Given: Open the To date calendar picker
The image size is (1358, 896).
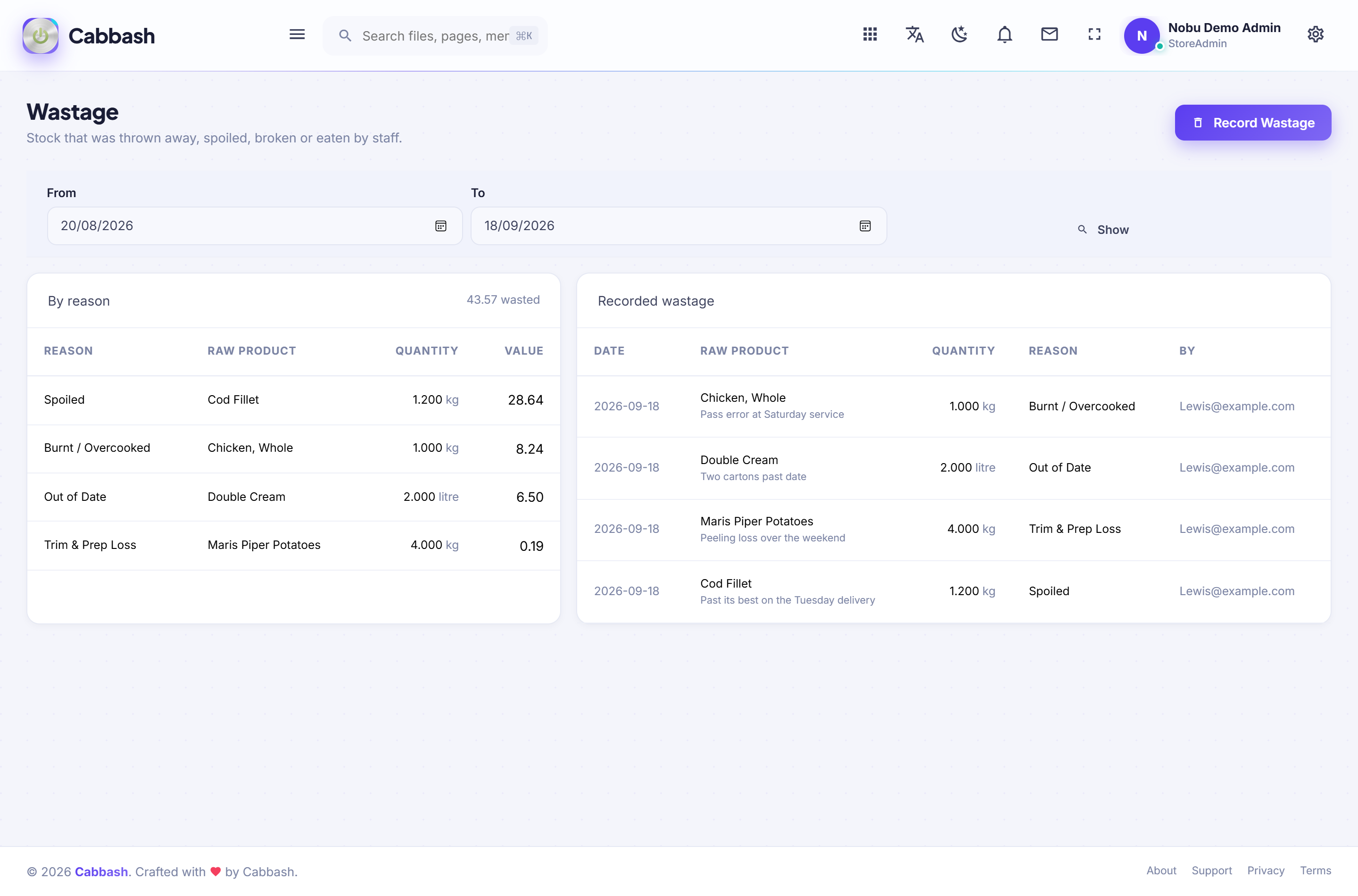Looking at the screenshot, I should tap(865, 226).
